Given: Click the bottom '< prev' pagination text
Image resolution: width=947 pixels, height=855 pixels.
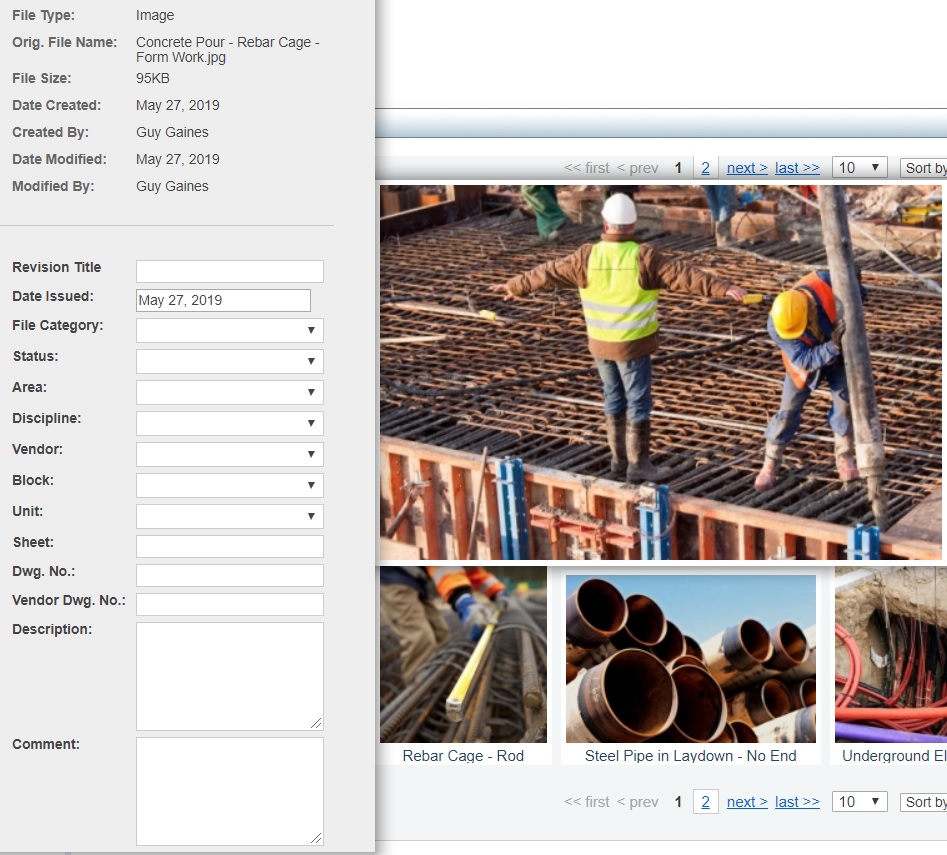Looking at the screenshot, I should pos(638,802).
